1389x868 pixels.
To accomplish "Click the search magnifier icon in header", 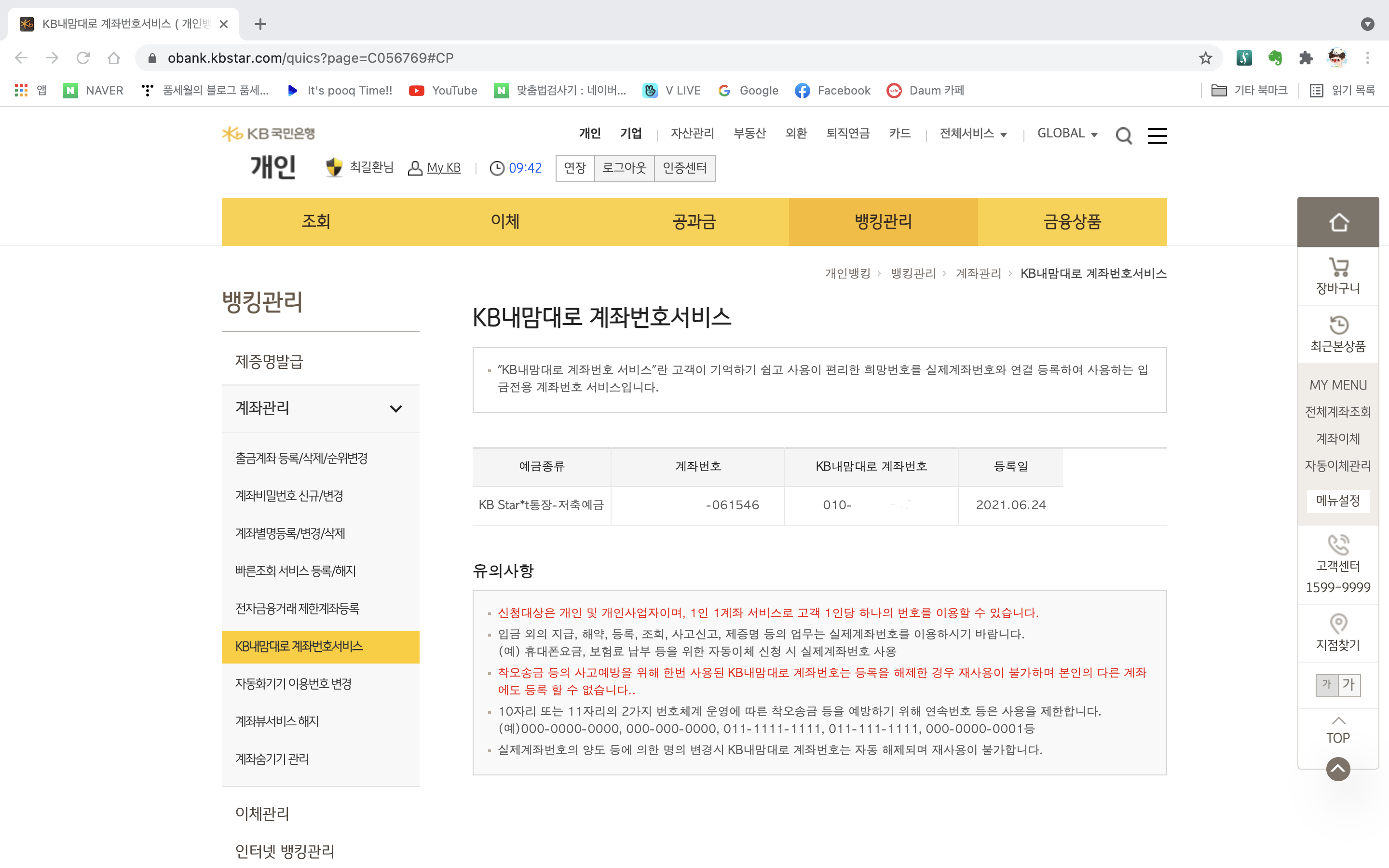I will pyautogui.click(x=1123, y=136).
